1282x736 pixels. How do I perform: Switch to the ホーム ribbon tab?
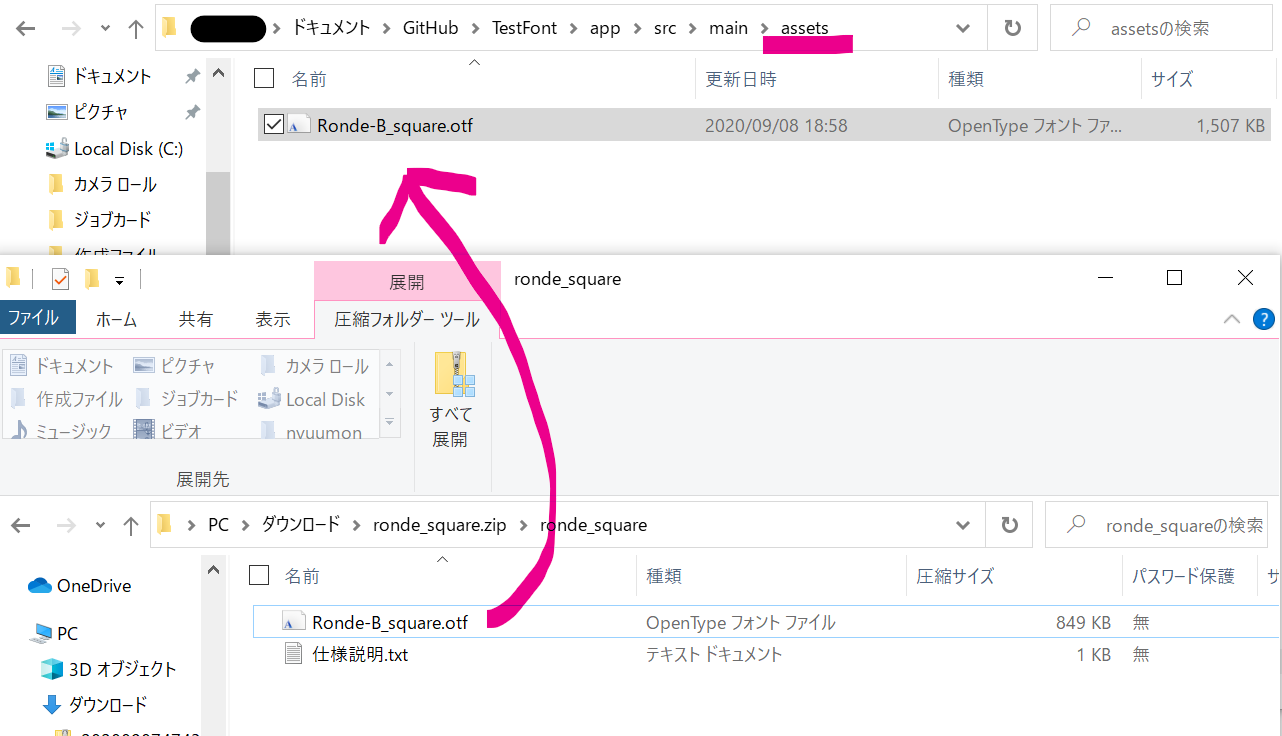[x=116, y=319]
